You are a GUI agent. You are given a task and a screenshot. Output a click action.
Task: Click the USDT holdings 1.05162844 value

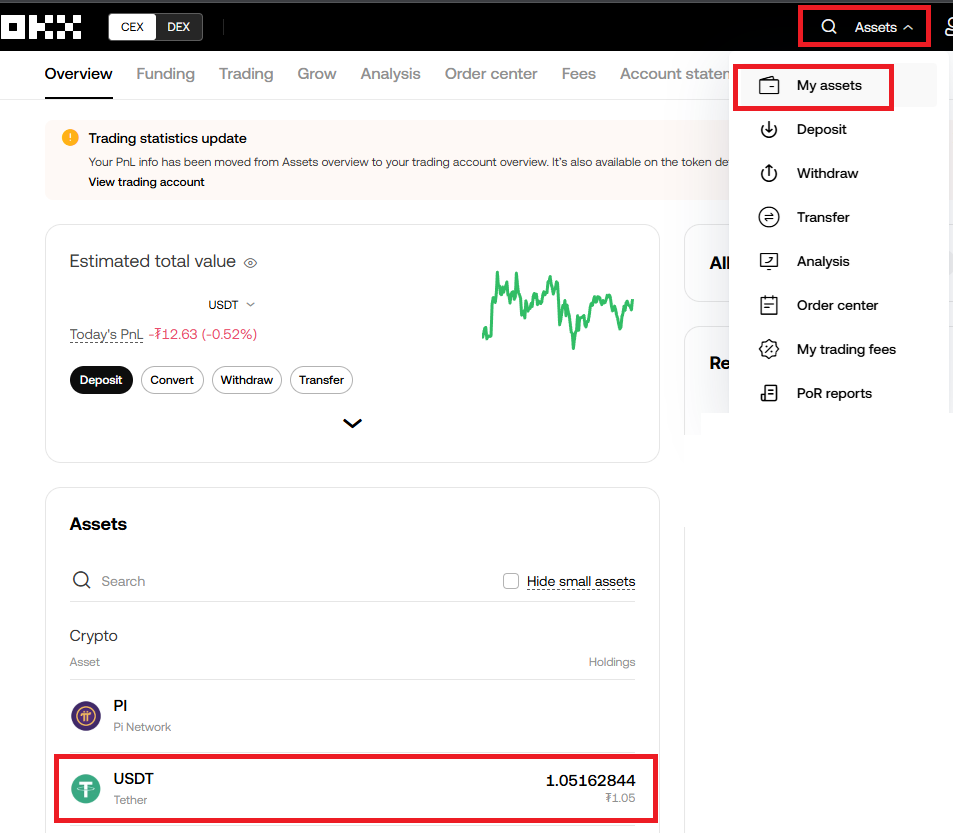point(590,780)
